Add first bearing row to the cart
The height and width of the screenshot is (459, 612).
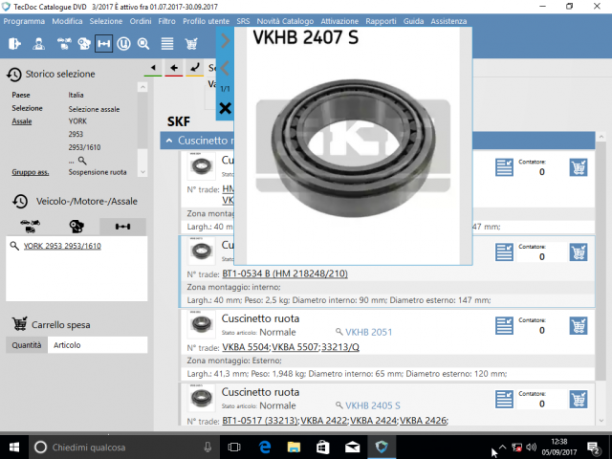tap(578, 167)
